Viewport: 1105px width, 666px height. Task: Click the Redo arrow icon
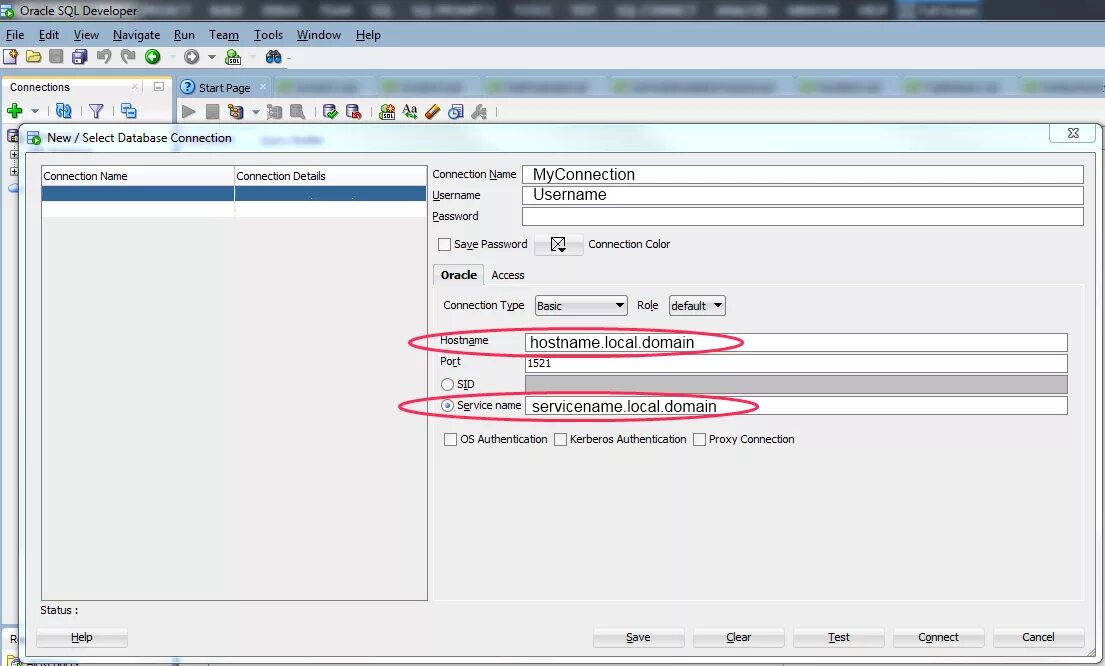(128, 56)
